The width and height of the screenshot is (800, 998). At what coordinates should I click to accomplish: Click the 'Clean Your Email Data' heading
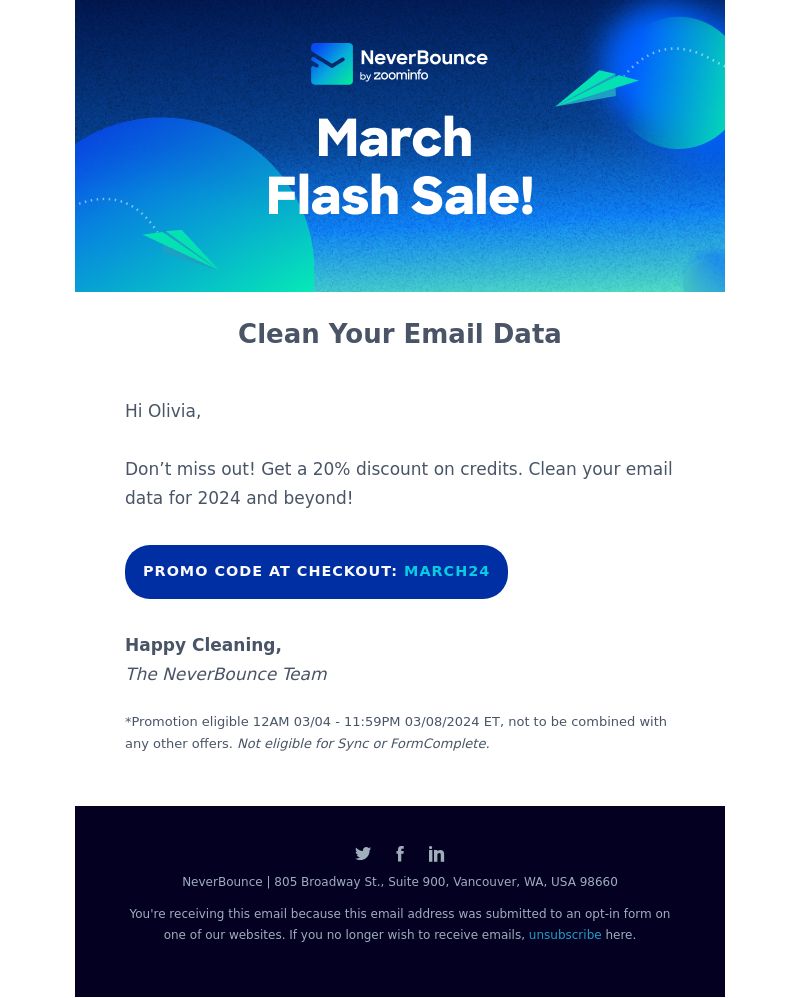[x=400, y=334]
